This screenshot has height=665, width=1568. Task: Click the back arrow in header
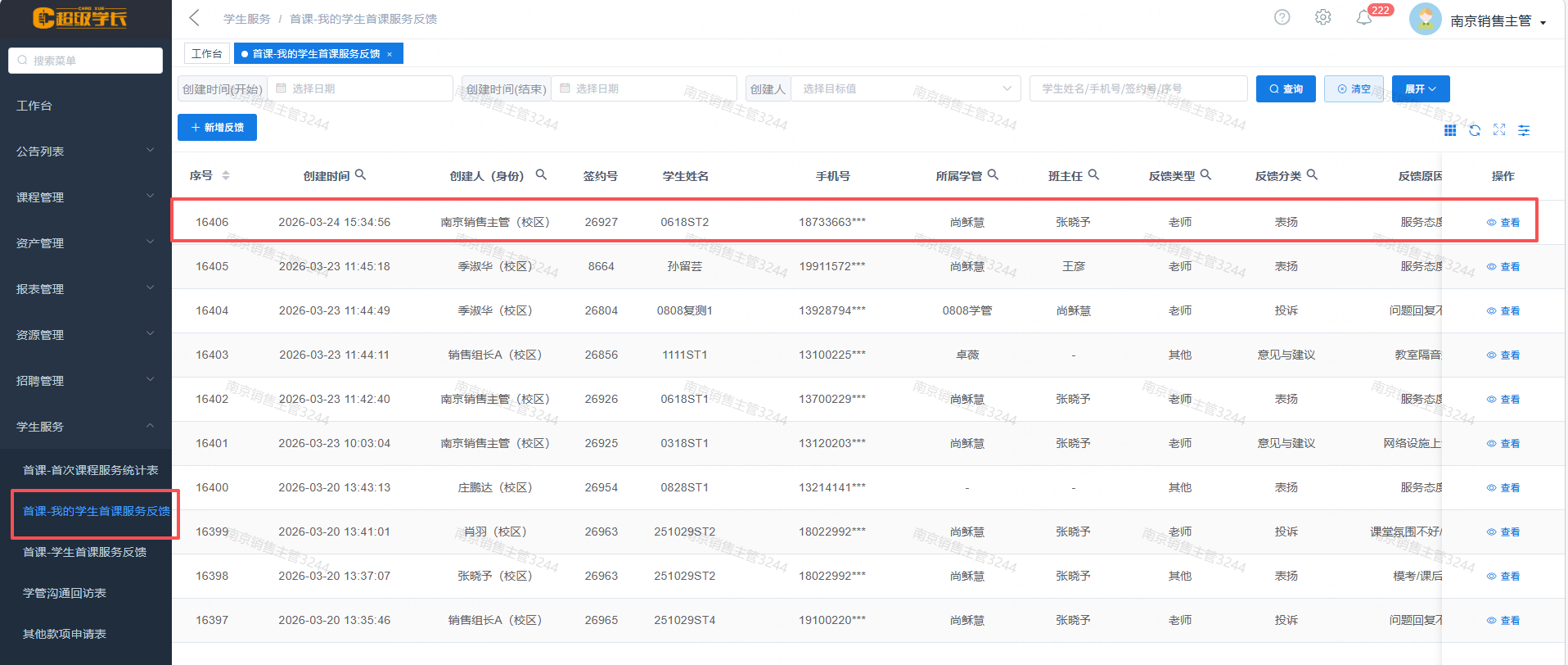tap(195, 18)
